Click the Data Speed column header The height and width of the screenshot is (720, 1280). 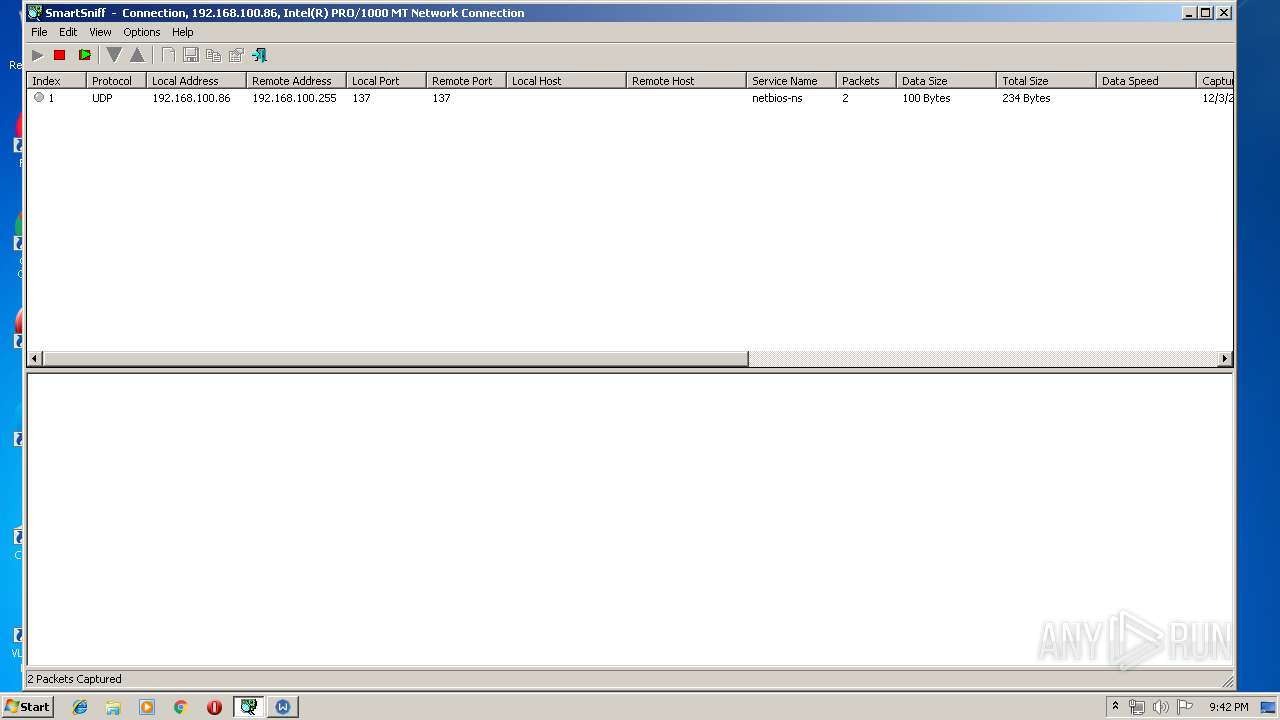pyautogui.click(x=1146, y=81)
